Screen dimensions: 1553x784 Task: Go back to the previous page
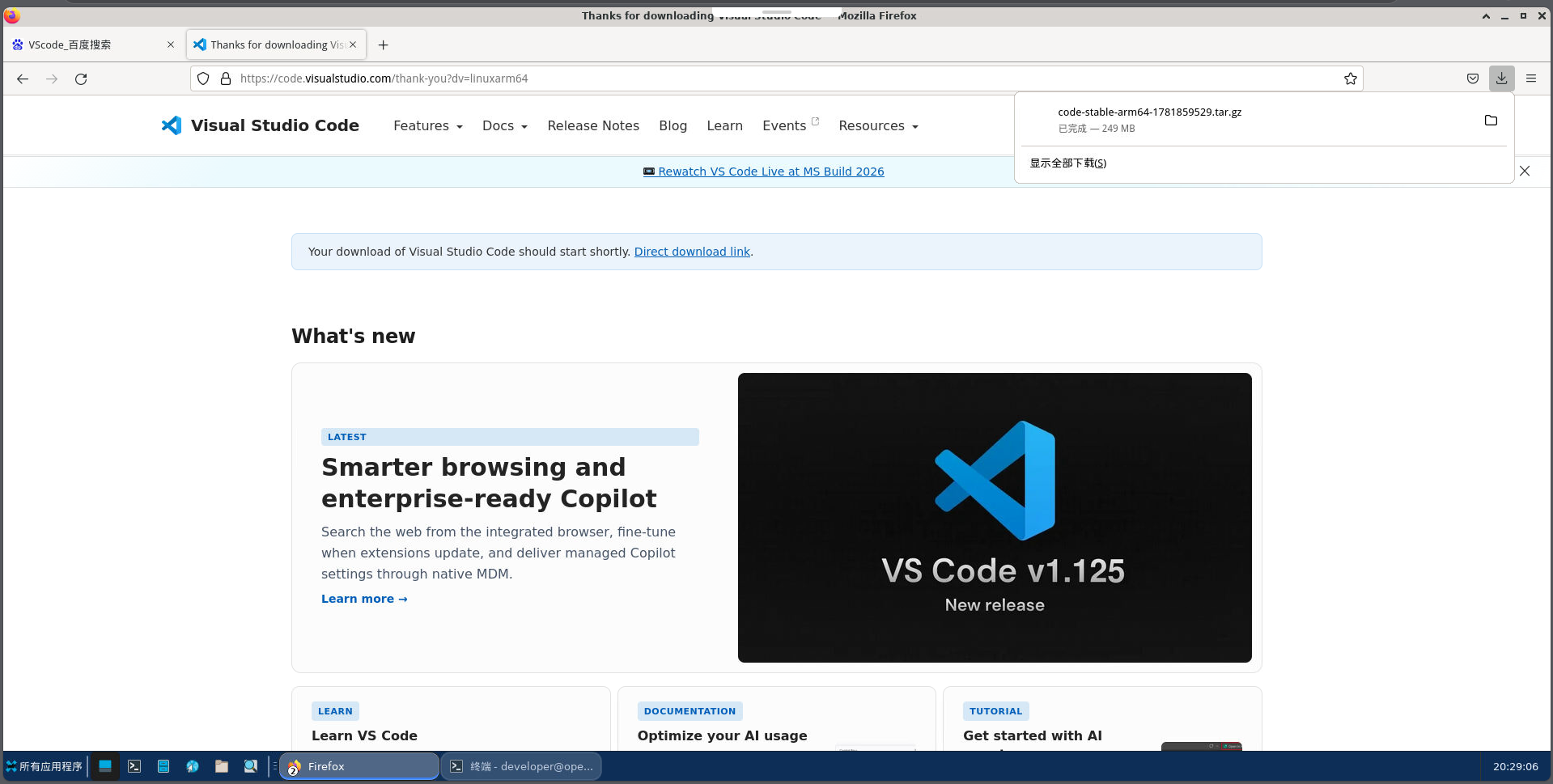[x=23, y=78]
